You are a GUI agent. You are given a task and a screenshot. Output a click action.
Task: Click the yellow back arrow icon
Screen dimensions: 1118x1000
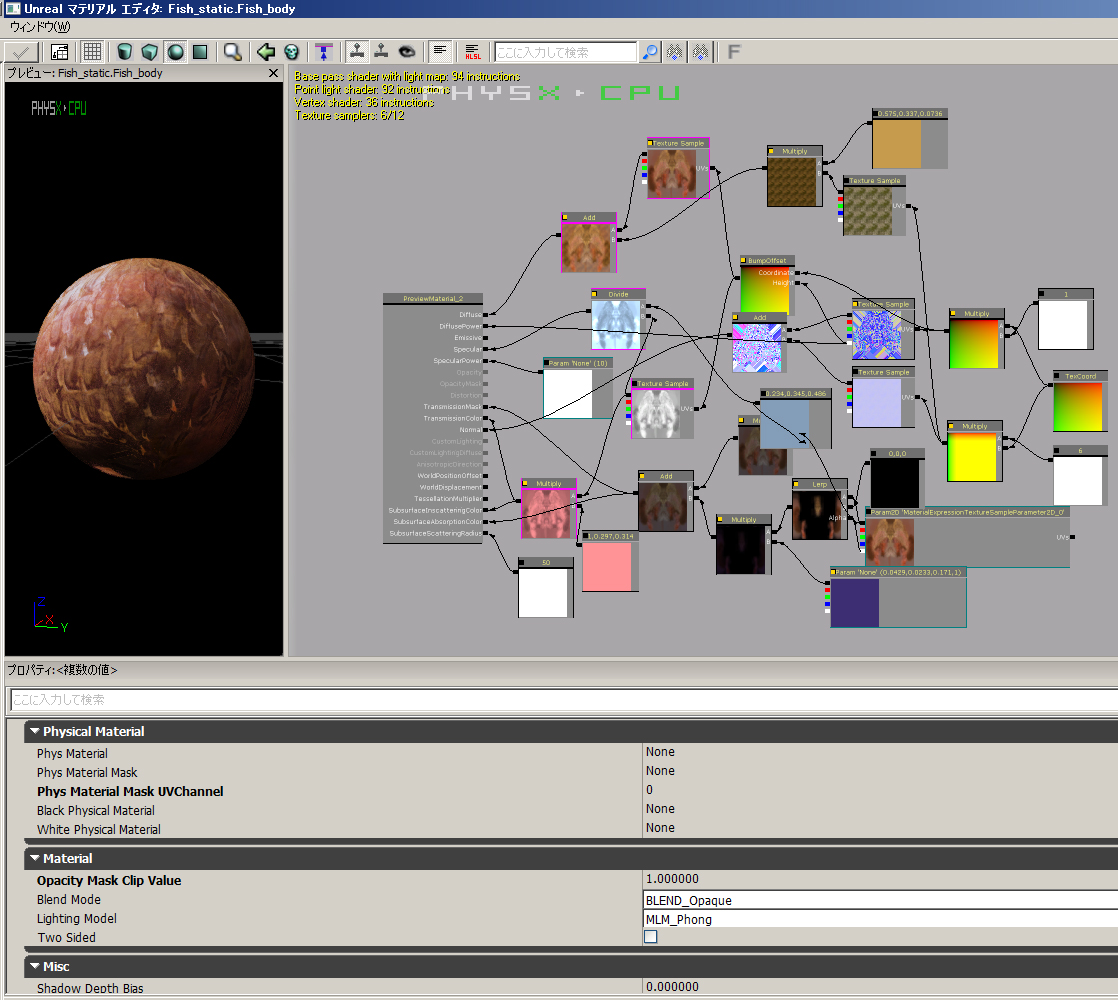click(x=265, y=52)
